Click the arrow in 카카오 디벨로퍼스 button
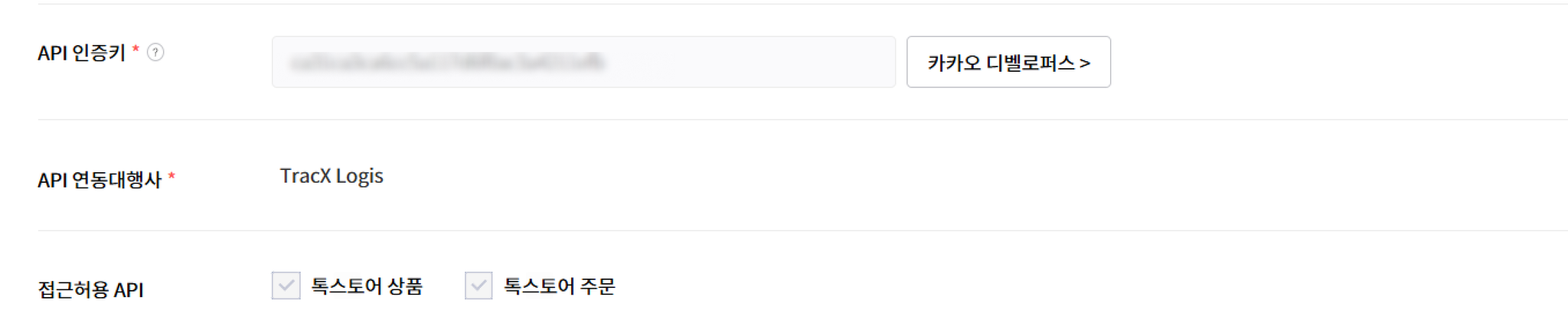 1084,64
